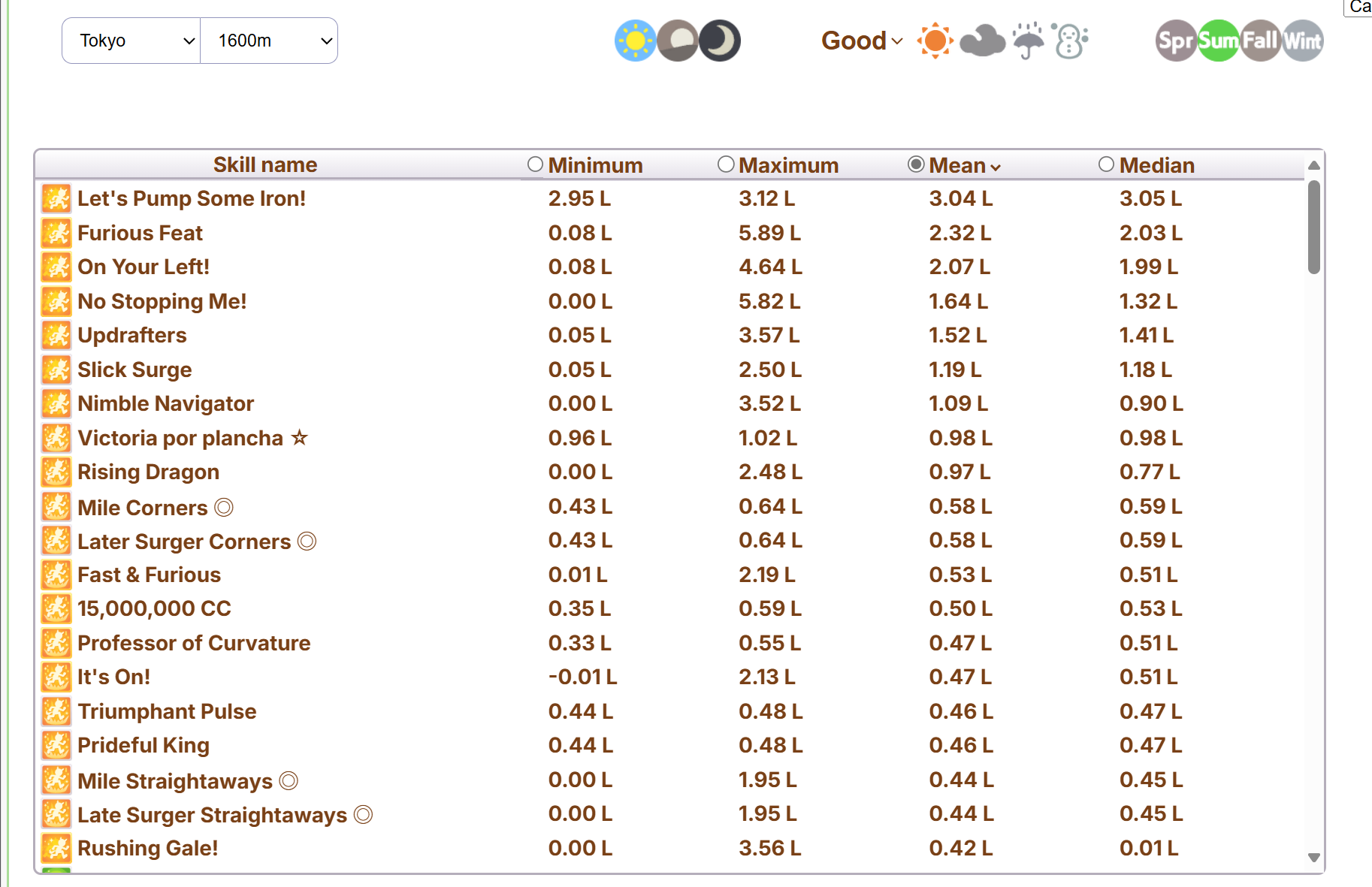Click the Victoria por plancha skill icon
Screen dimensions: 1372x887
point(56,438)
